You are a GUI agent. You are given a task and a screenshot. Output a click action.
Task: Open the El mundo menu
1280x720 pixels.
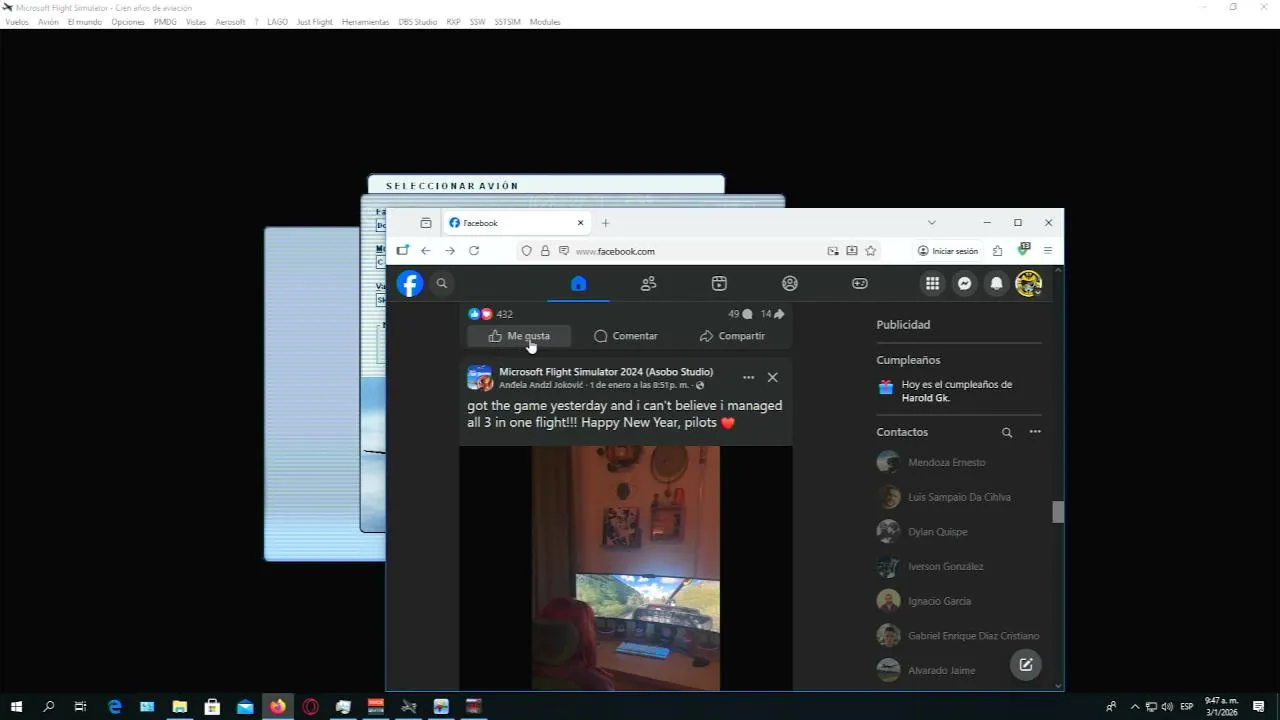pyautogui.click(x=85, y=22)
